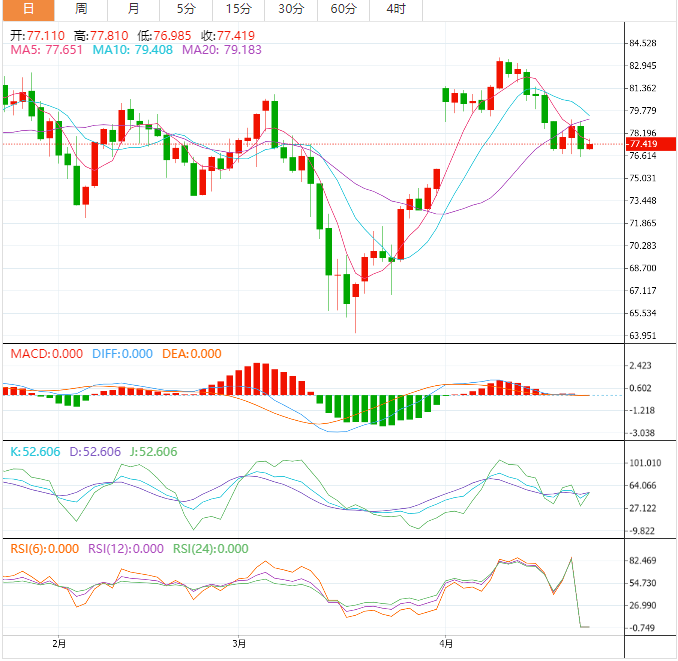This screenshot has height=661, width=678.
Task: Select the RSI(6) indicator label
Action: click(46, 549)
